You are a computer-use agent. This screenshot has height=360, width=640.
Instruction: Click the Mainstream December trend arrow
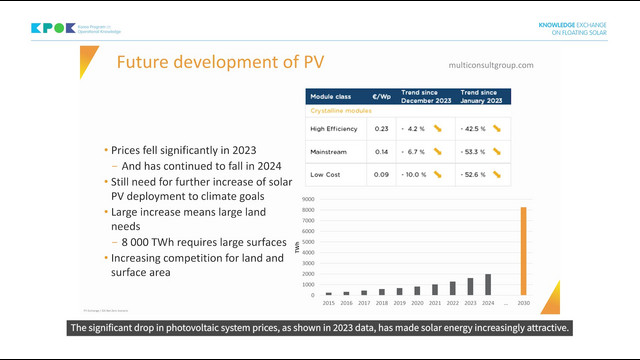438,151
